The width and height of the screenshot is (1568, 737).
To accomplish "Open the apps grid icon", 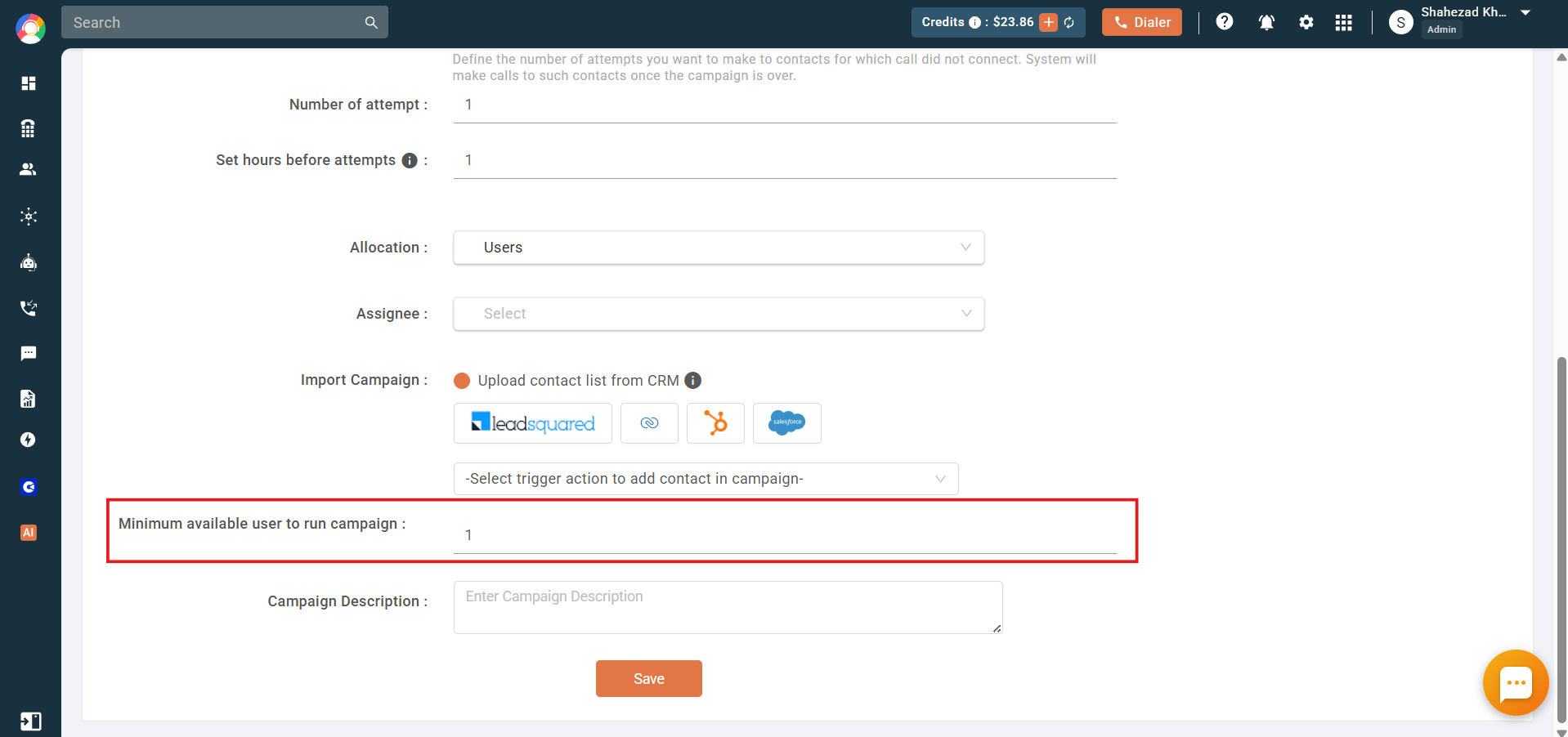I will [1344, 22].
